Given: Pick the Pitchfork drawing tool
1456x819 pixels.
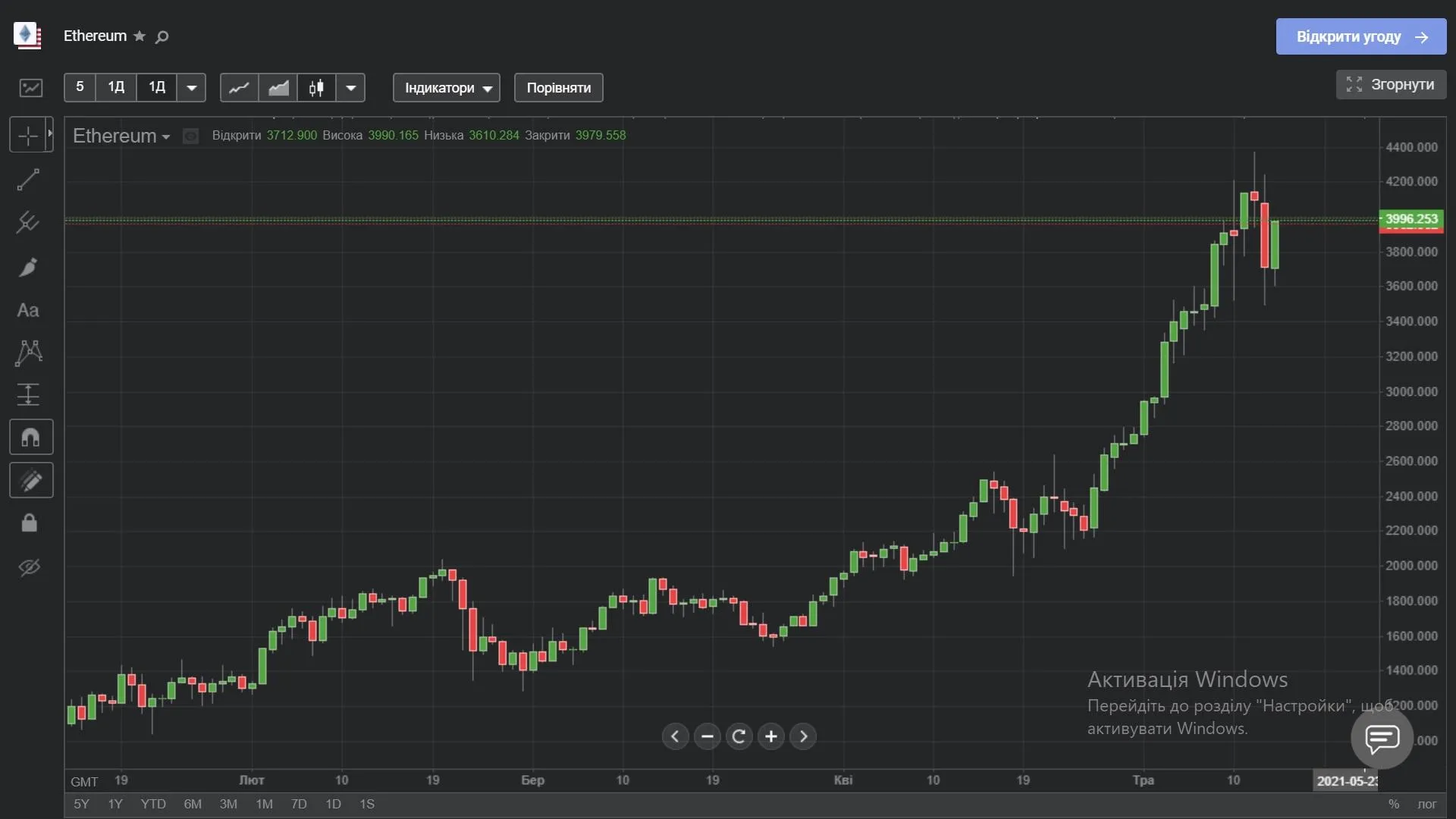Looking at the screenshot, I should [x=28, y=222].
